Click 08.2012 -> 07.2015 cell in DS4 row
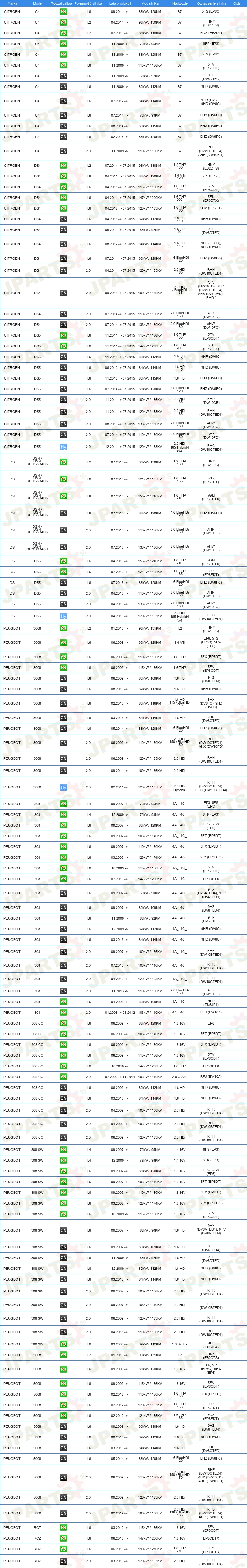The width and height of the screenshot is (247, 1568). click(x=119, y=244)
